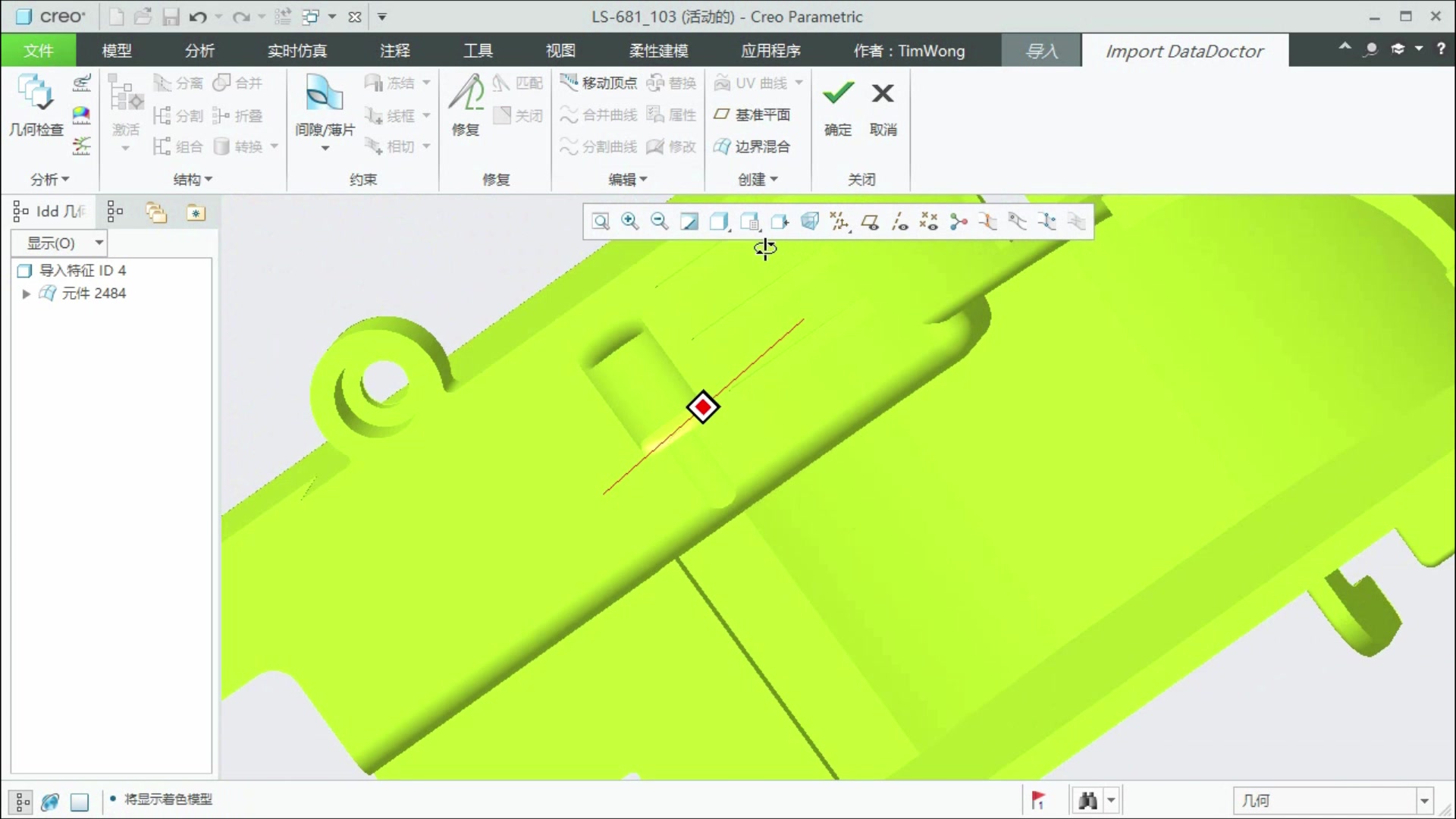Open the 显示(O) dropdown
Screen dimensions: 1456x819
59,243
